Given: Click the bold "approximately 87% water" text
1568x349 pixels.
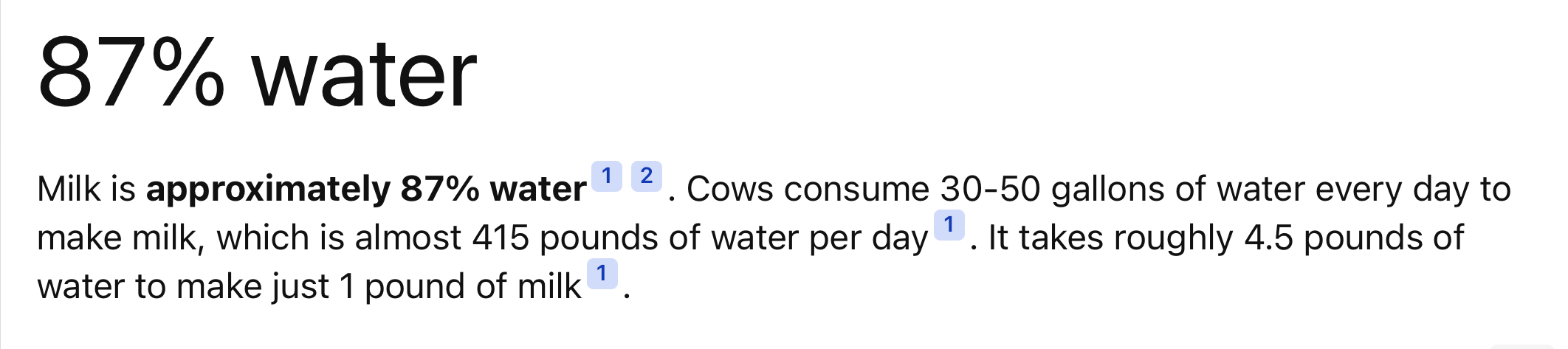Looking at the screenshot, I should (x=366, y=190).
